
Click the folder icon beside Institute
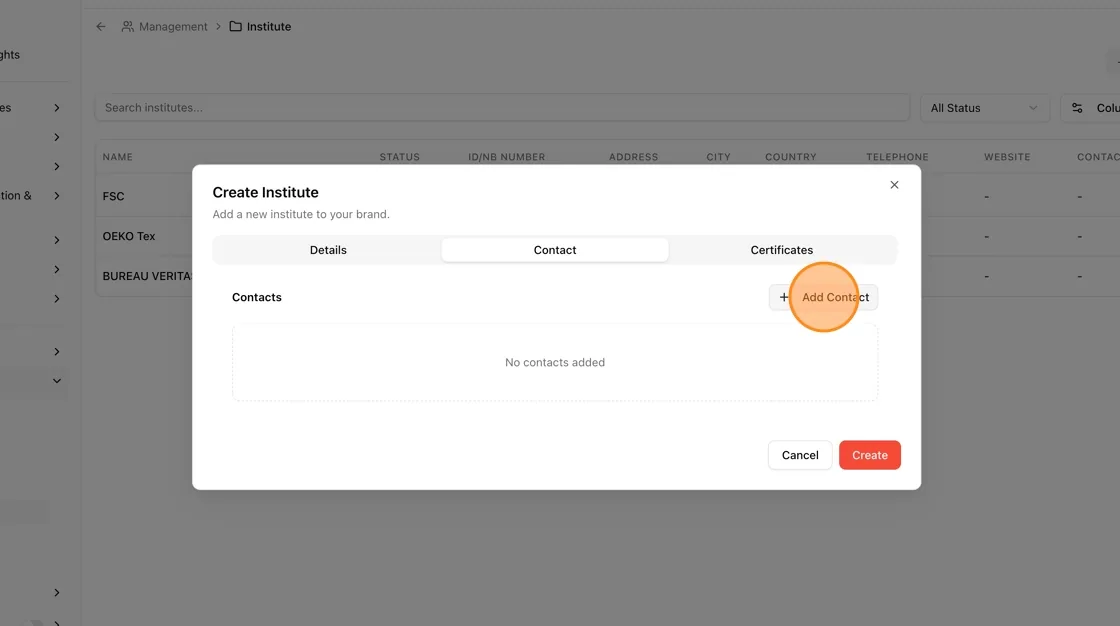(x=235, y=26)
